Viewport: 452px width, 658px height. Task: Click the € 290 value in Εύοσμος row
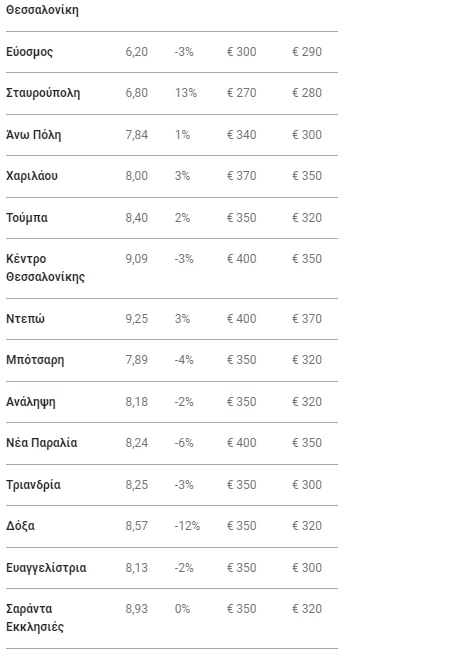[307, 52]
